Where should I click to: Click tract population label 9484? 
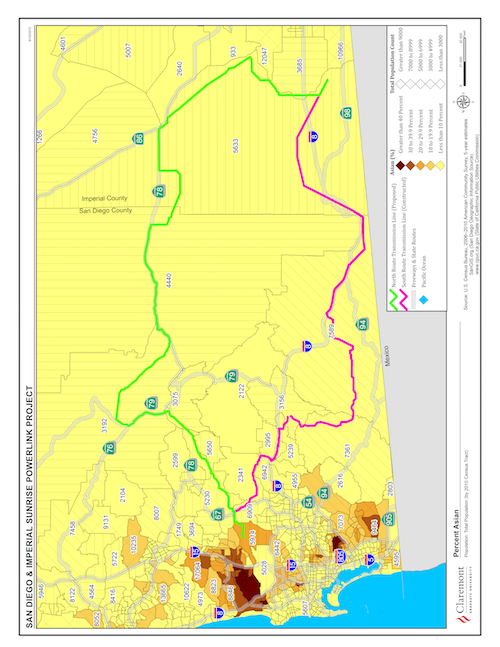tap(375, 529)
